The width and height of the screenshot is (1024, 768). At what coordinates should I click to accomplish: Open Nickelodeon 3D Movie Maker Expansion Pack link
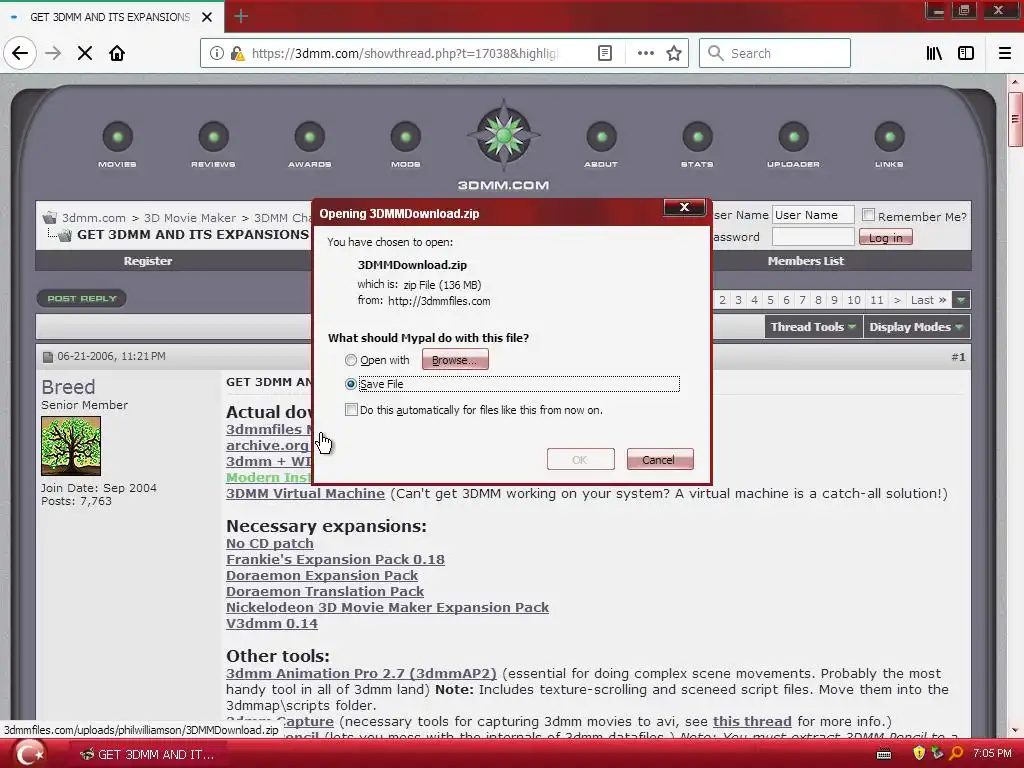coord(387,607)
